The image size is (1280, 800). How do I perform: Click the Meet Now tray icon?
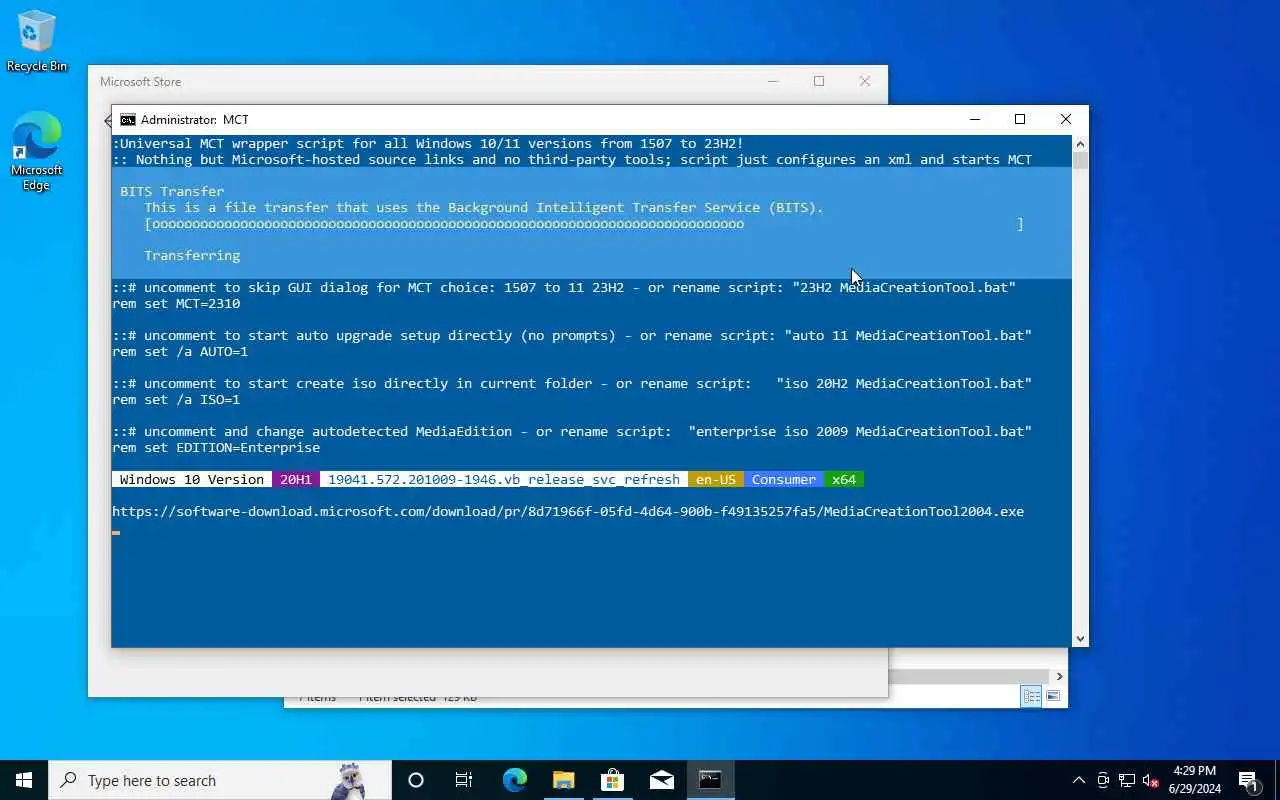tap(1103, 780)
